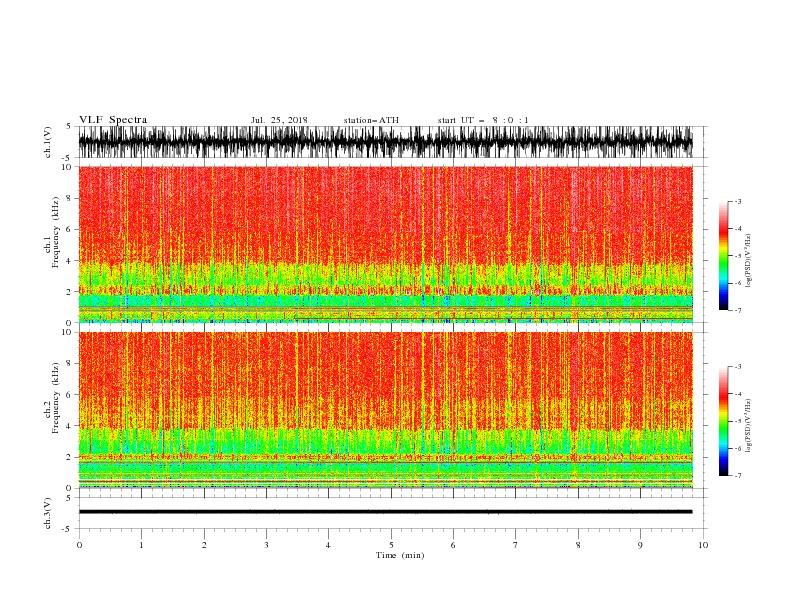Click the "6" kHz tick on ch.2 frequency axis
The height and width of the screenshot is (612, 792).
(70, 394)
